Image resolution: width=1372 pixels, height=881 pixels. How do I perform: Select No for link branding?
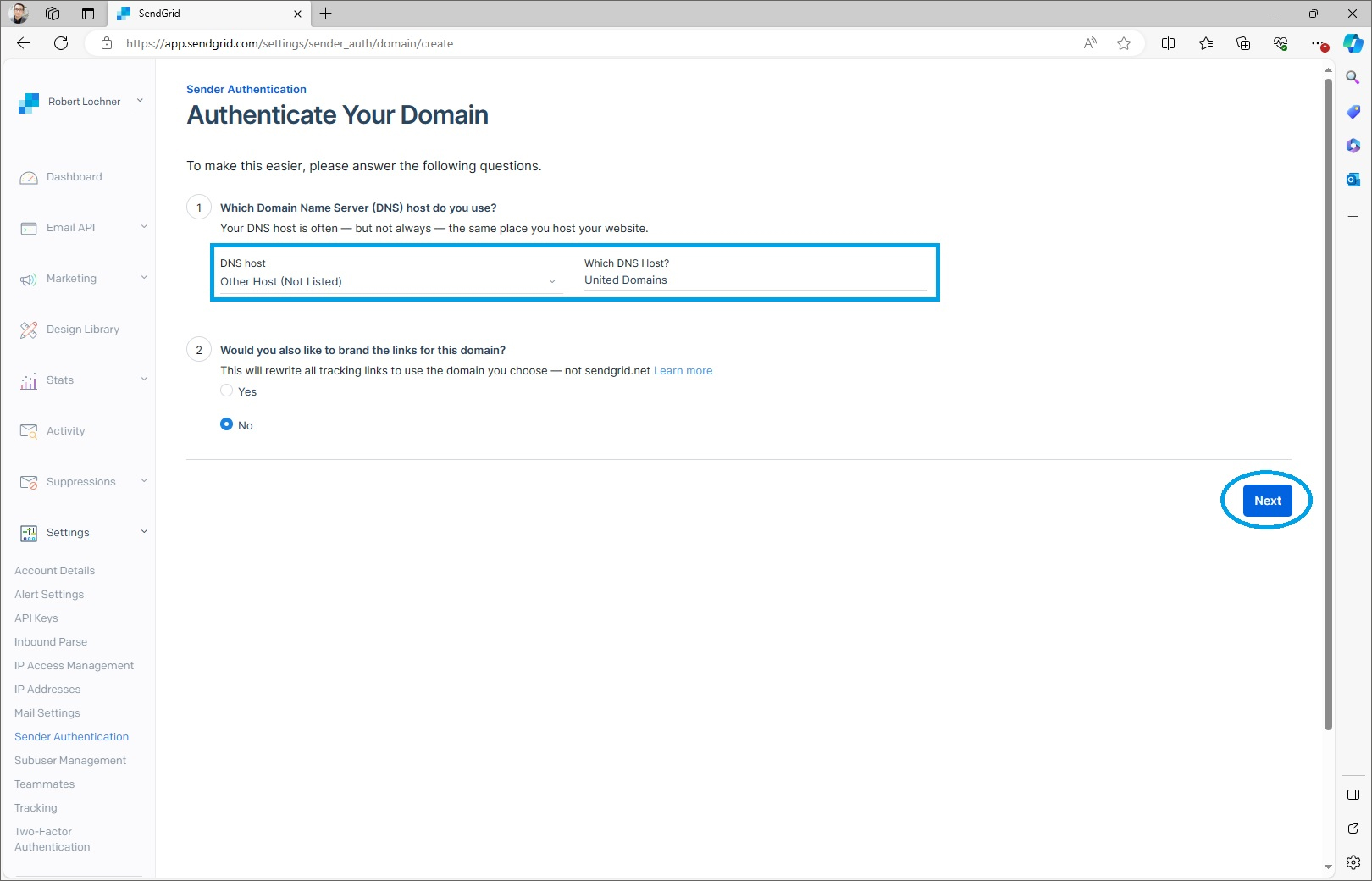point(226,424)
